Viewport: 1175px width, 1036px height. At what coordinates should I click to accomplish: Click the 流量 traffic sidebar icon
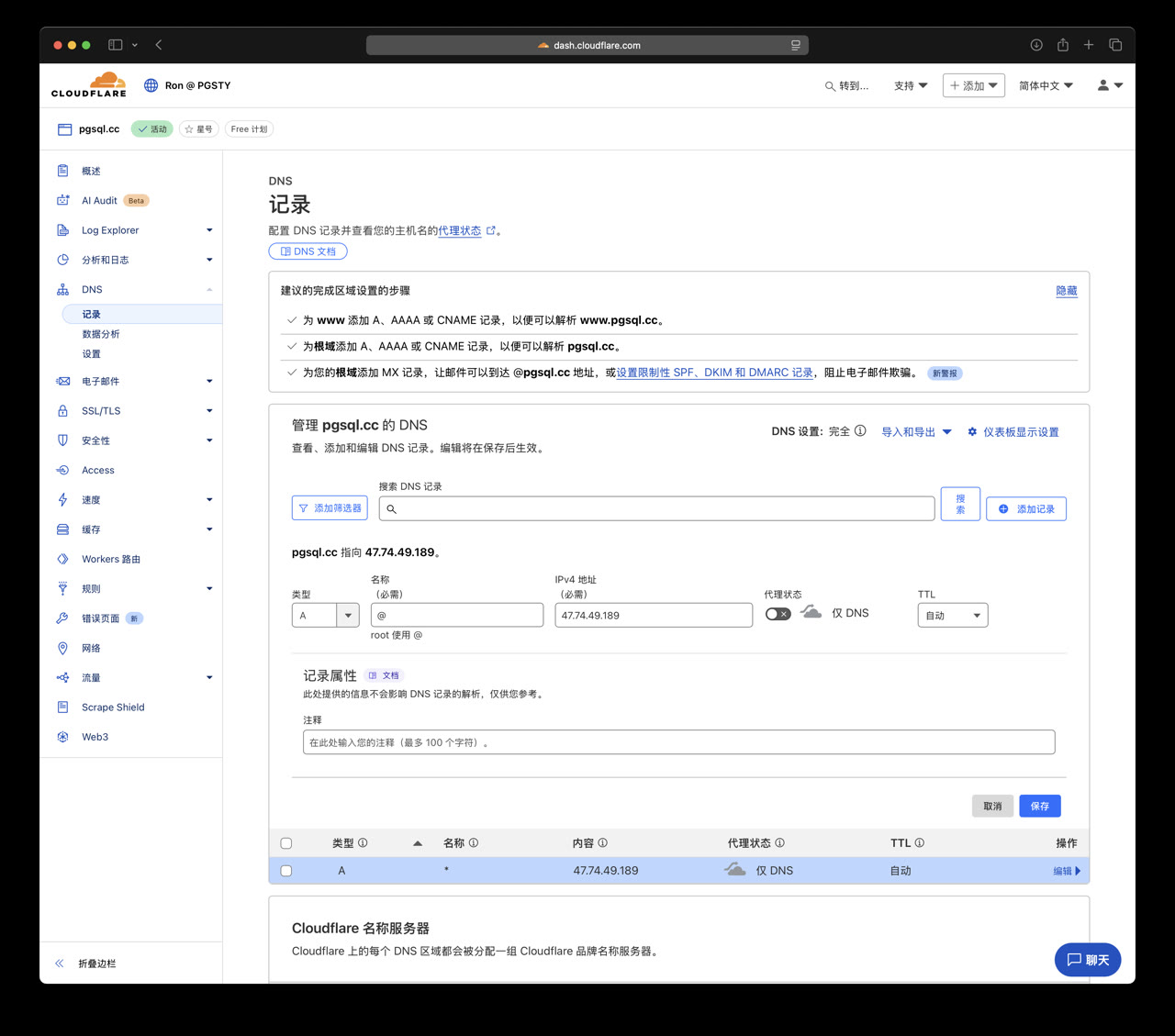(62, 677)
